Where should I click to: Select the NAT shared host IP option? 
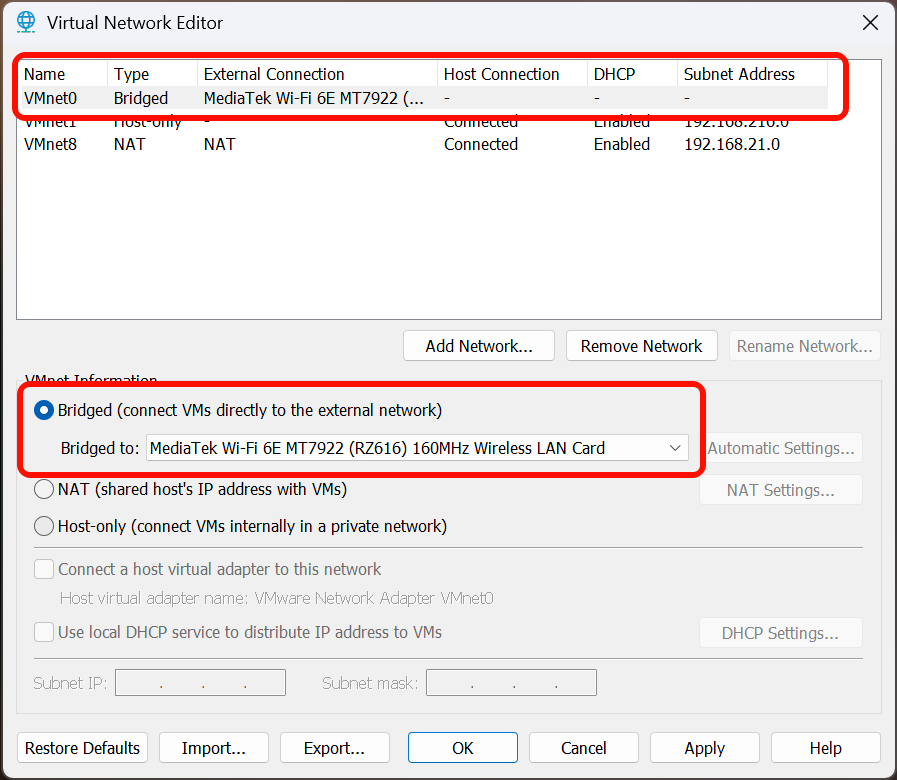coord(44,489)
